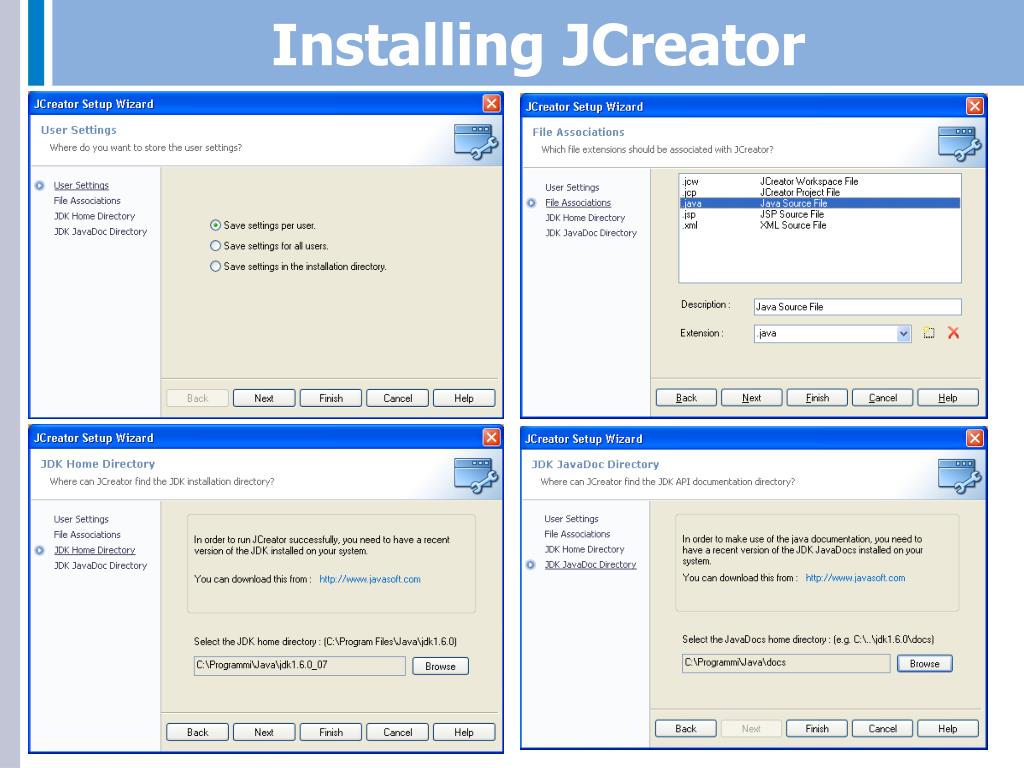Open JDK JavaDoc Directory step in JDK Home wizard

click(100, 566)
